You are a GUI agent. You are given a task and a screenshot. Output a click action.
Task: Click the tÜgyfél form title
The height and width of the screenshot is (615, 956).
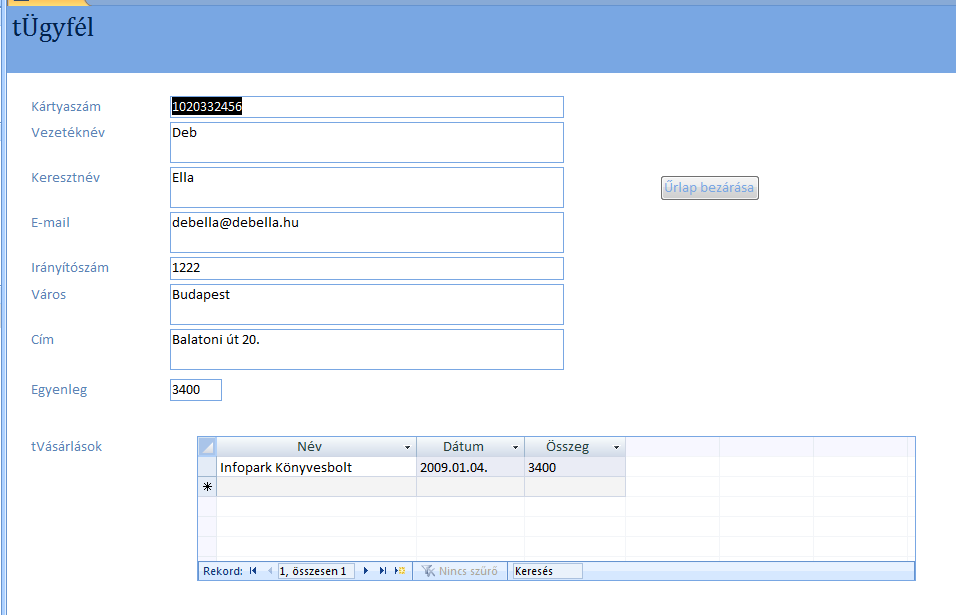(x=53, y=28)
